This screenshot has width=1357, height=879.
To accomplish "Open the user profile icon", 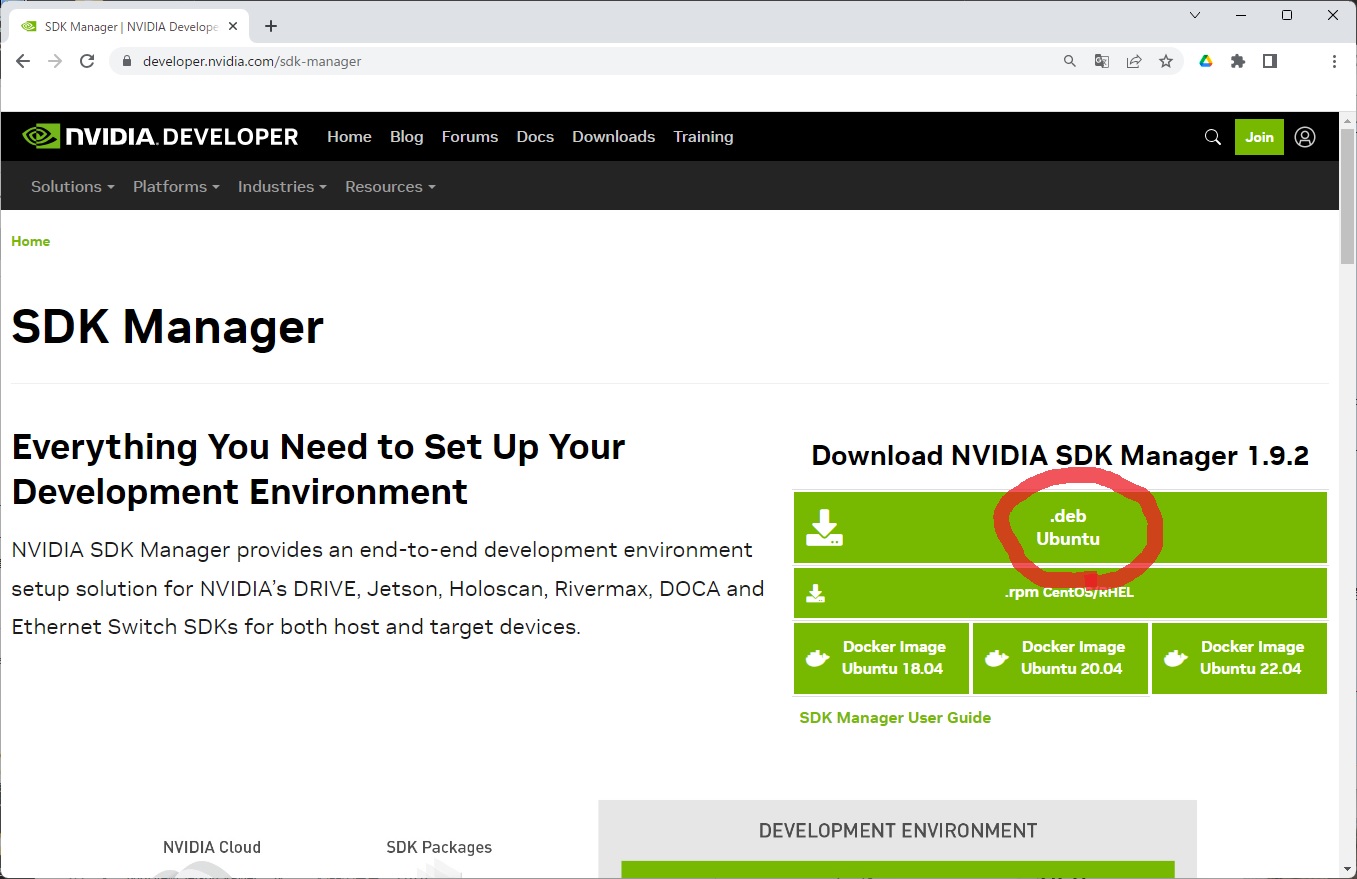I will coord(1304,136).
